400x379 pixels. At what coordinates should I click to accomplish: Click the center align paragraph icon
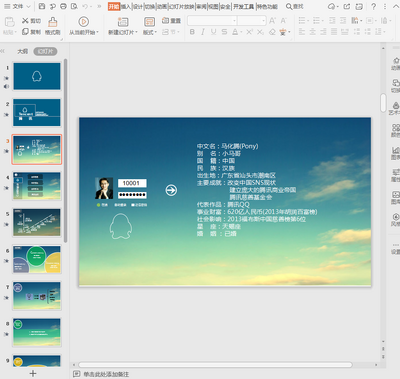[x=312, y=32]
